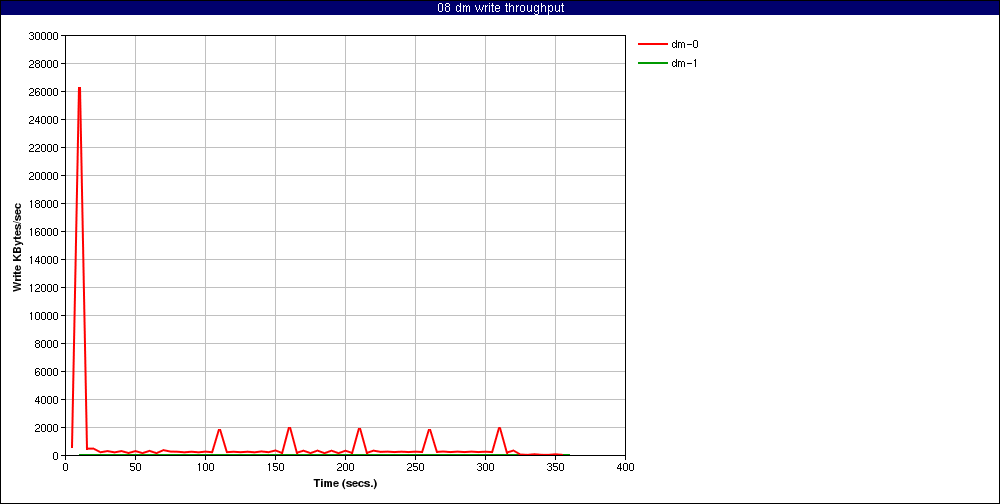The height and width of the screenshot is (504, 1000).
Task: Click the 350 x-axis tick value
Action: click(555, 467)
